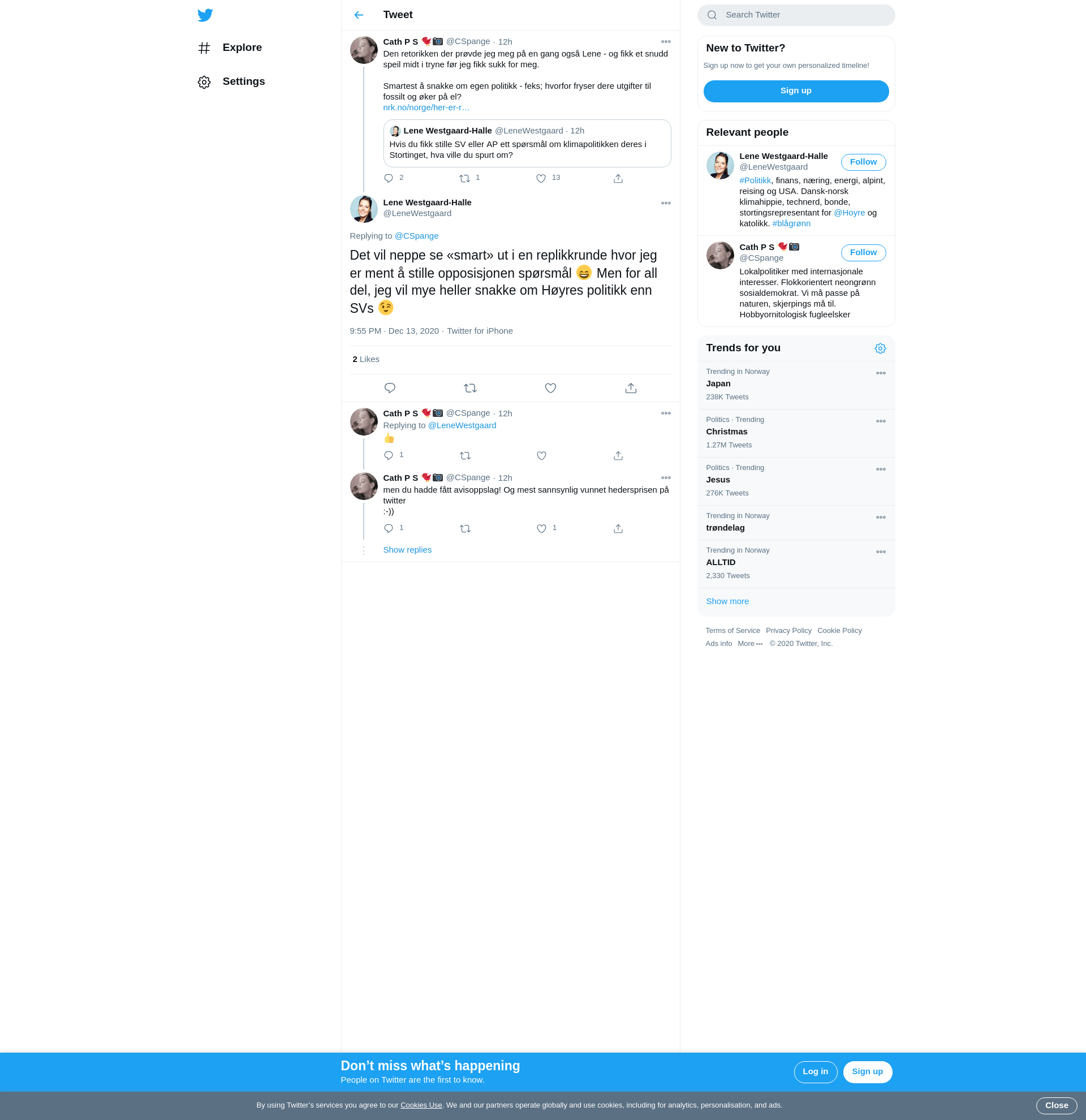Reply to the thumbs-up tweet
Screen dimensions: 1086x1120
[x=389, y=455]
